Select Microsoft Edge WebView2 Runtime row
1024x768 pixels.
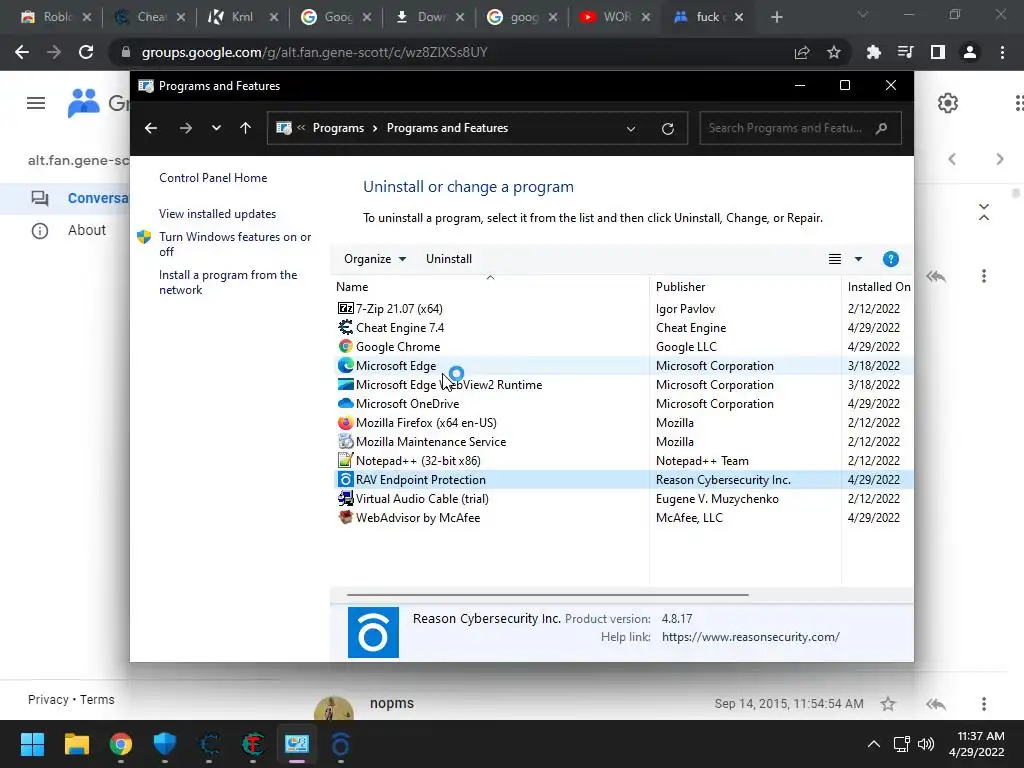pyautogui.click(x=623, y=385)
